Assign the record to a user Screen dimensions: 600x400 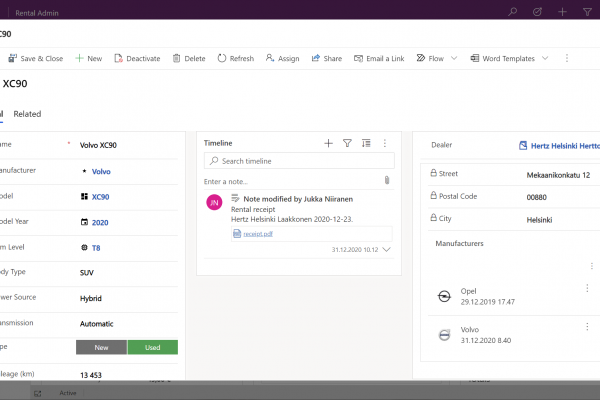pos(282,58)
